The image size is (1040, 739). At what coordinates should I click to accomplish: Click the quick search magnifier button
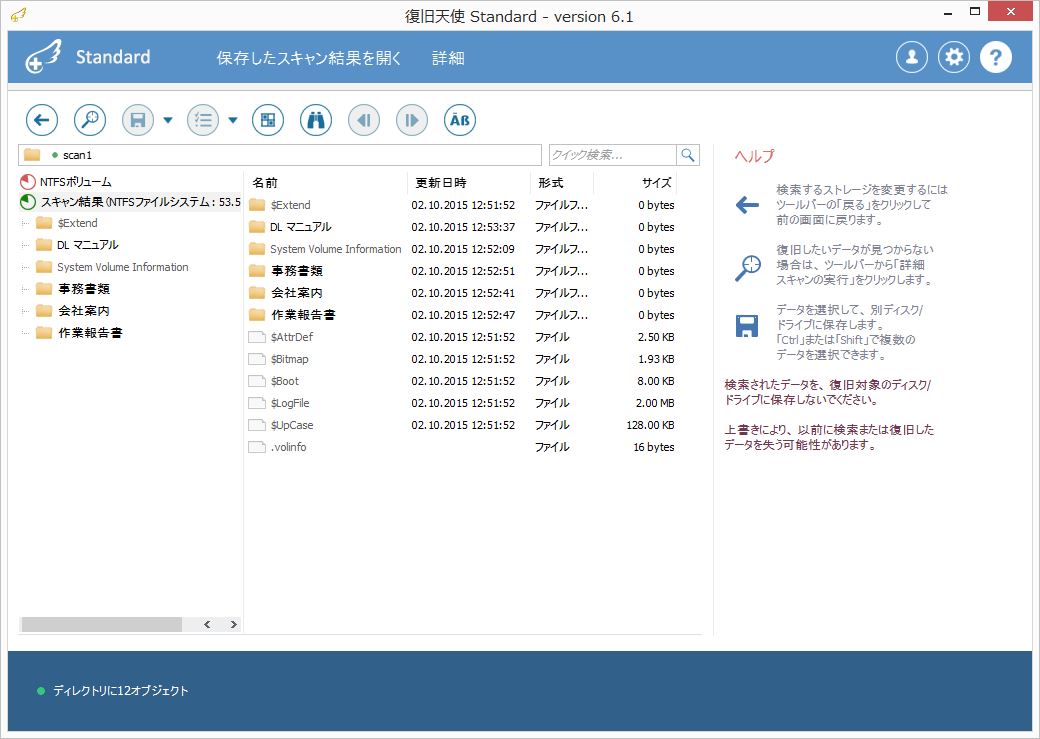point(688,155)
